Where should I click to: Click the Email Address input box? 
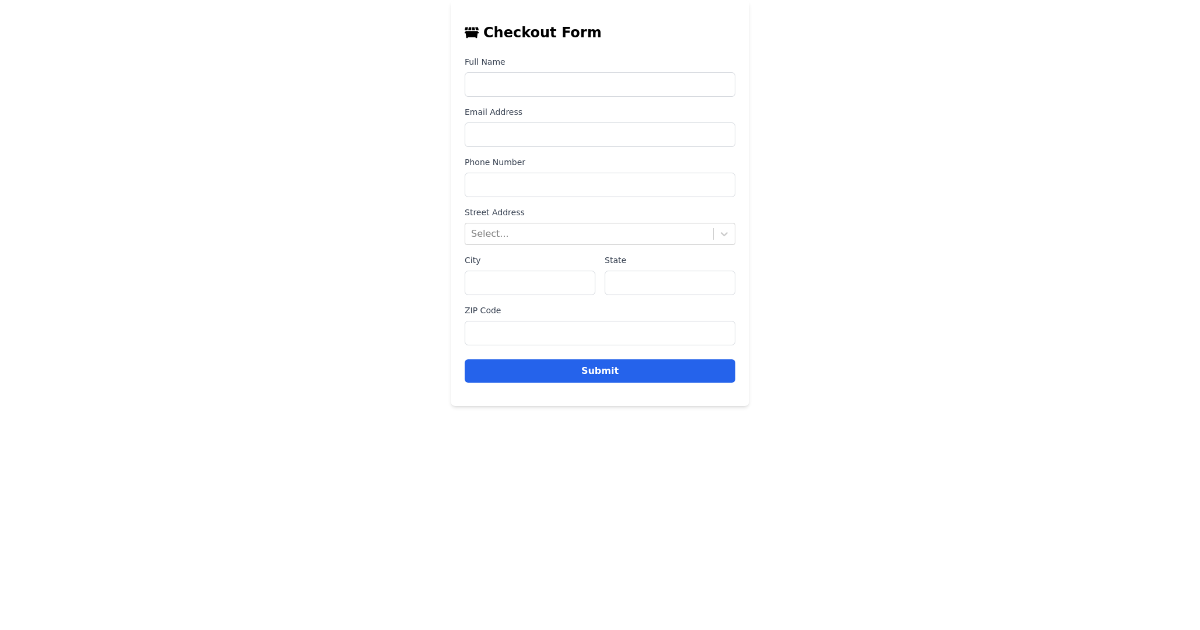coord(600,134)
